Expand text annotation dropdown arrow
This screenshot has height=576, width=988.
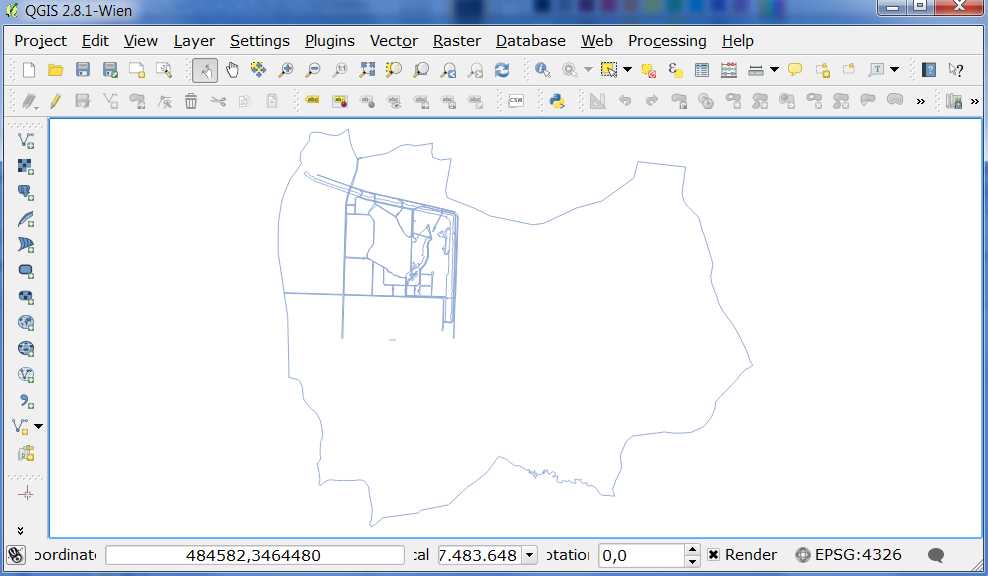[x=895, y=70]
